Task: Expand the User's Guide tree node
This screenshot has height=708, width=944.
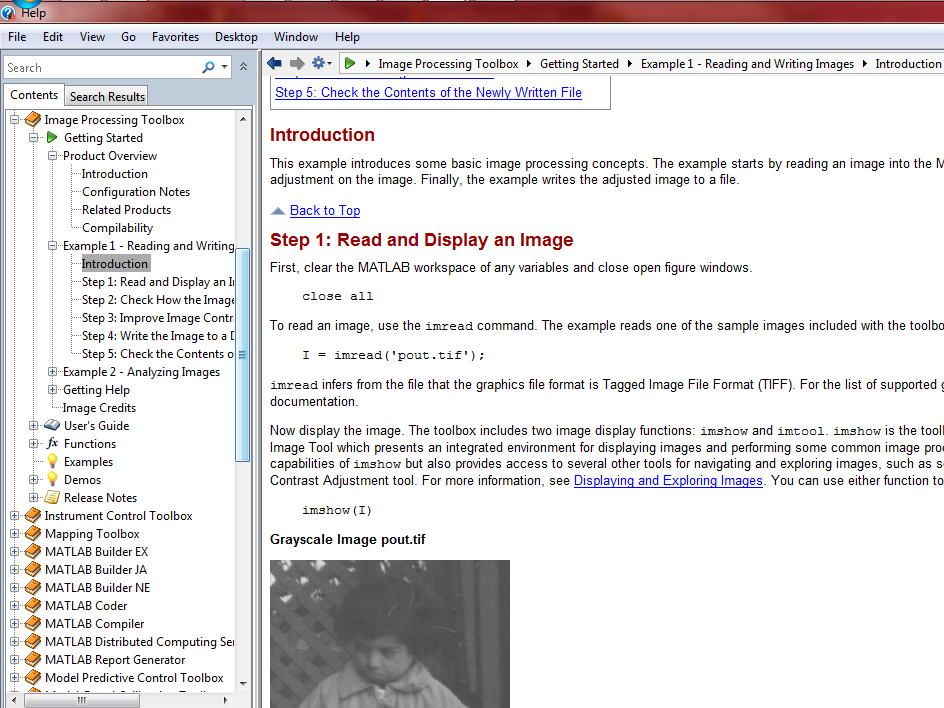Action: [x=34, y=426]
